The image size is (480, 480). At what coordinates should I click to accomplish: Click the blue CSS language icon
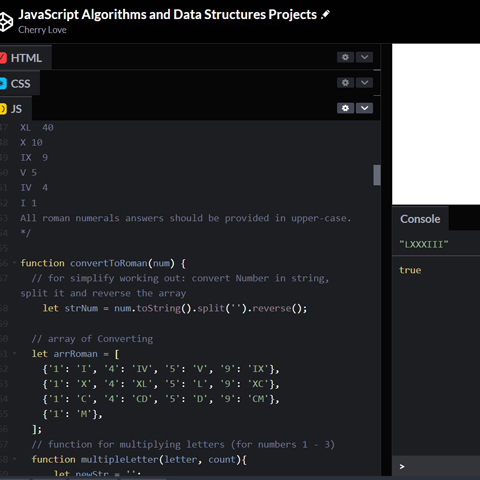(3, 83)
